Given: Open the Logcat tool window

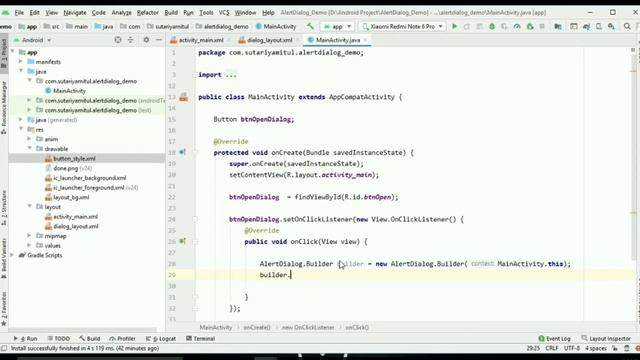Looking at the screenshot, I should [161, 338].
